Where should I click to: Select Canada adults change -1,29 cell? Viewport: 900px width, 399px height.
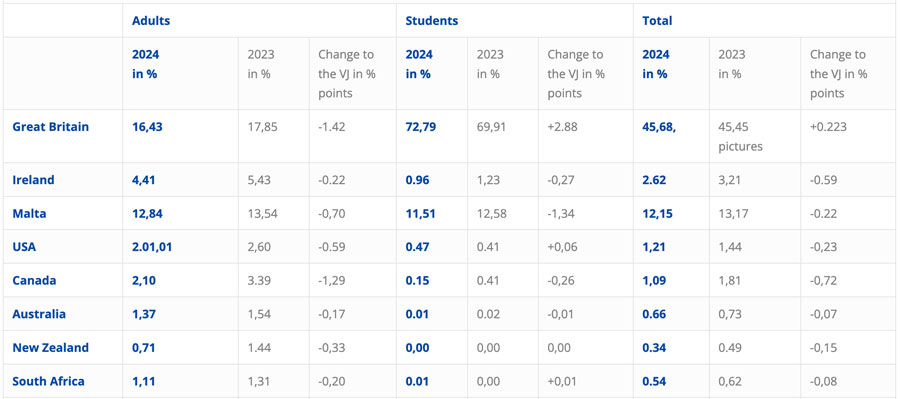(332, 281)
